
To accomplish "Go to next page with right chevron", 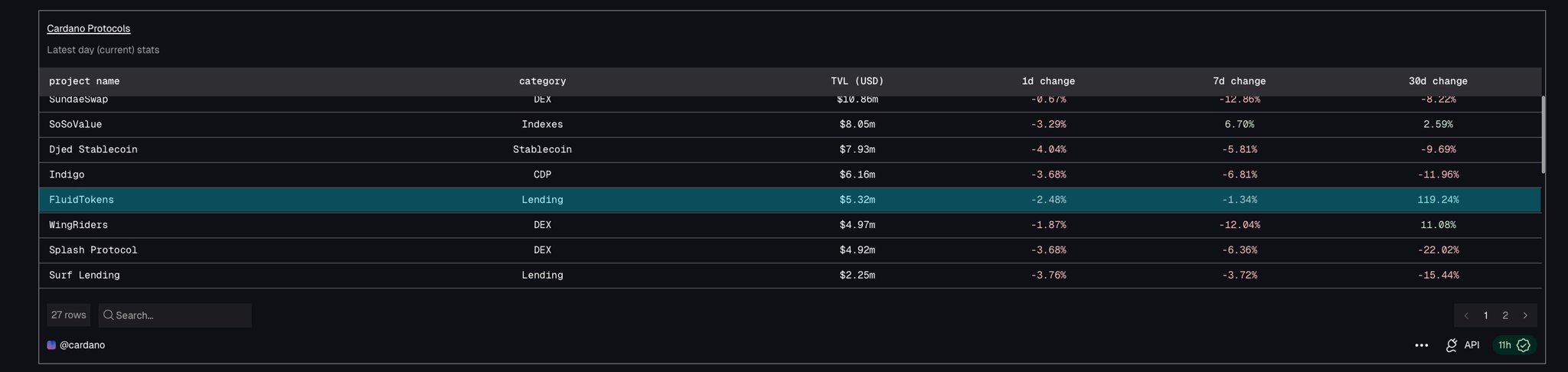I will [x=1525, y=315].
